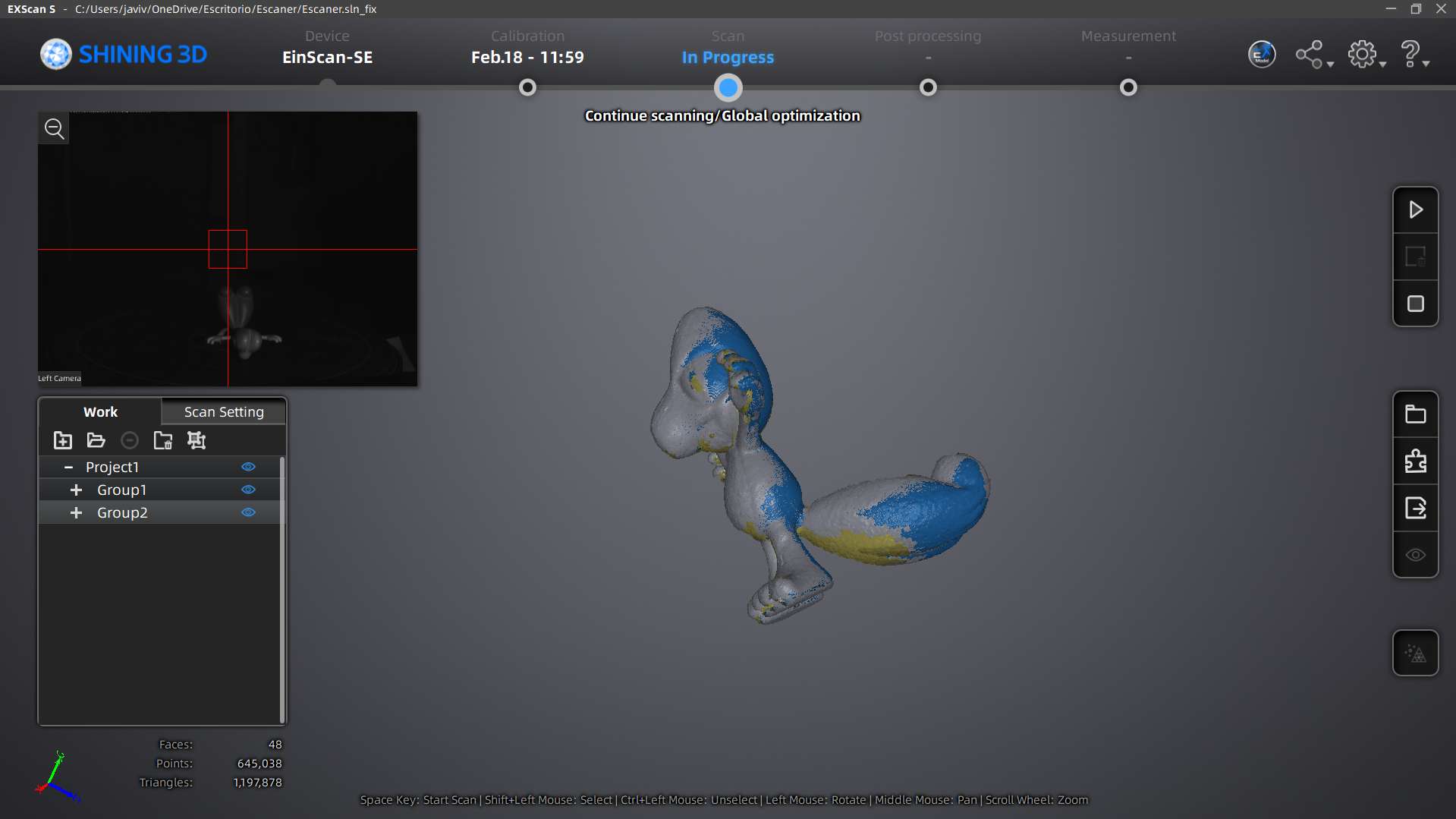Hide Group1 with its eye icon
This screenshot has width=1456, height=819.
[248, 490]
